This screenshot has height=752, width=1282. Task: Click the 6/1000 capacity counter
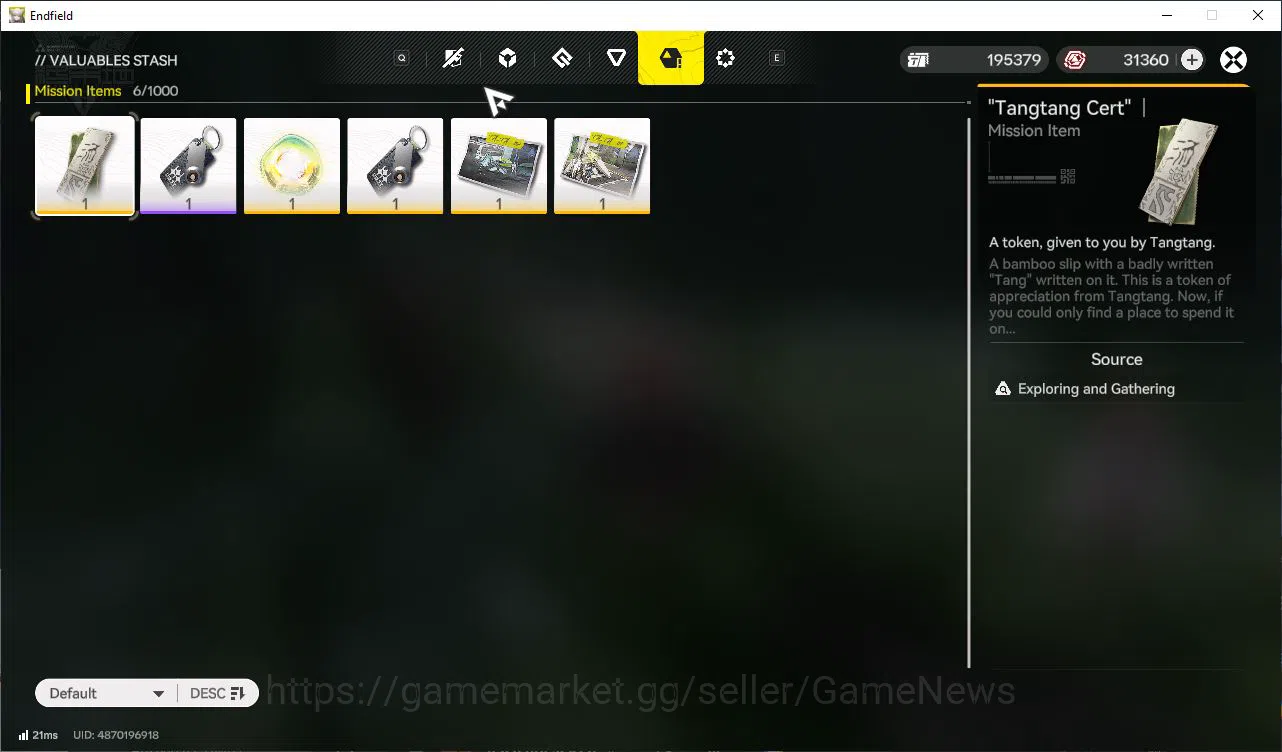156,91
